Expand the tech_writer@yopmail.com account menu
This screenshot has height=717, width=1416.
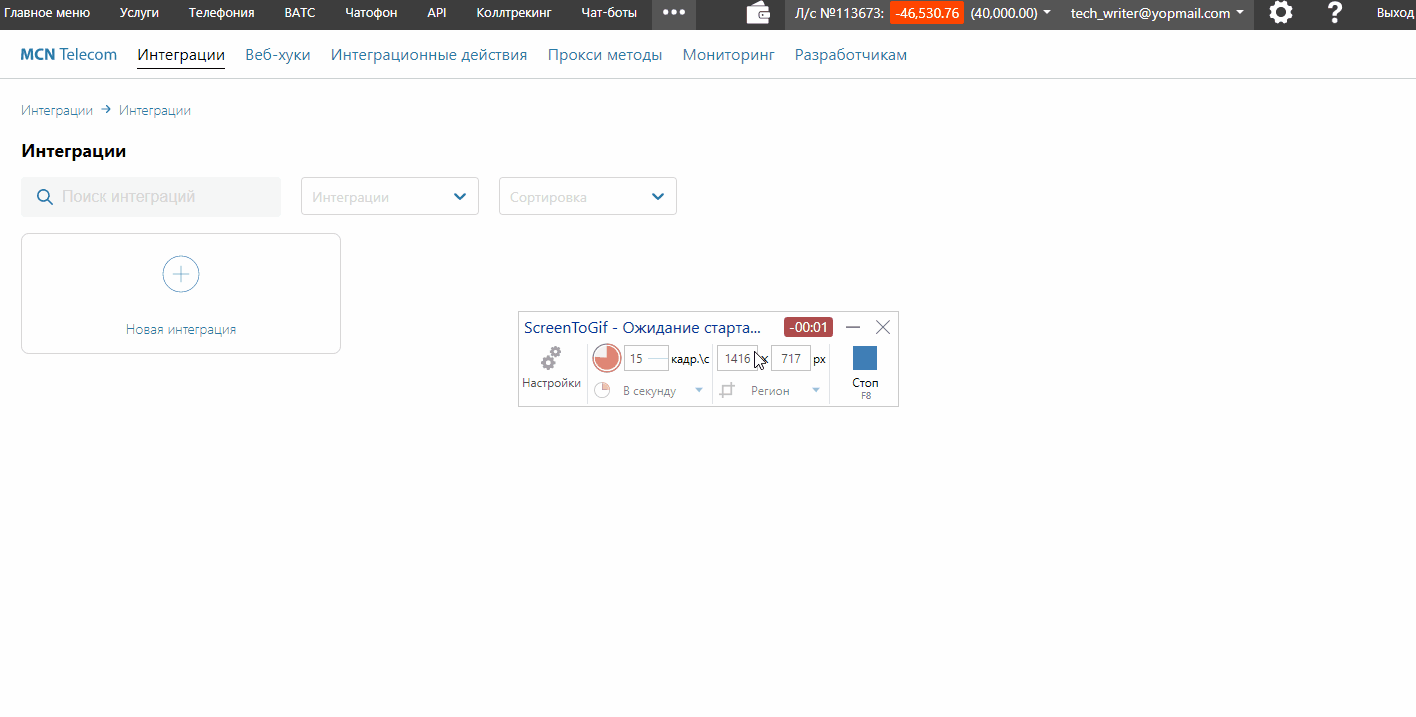(1157, 13)
